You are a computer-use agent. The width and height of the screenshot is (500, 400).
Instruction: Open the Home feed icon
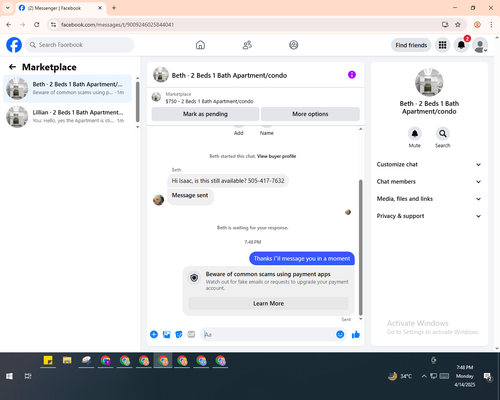[x=200, y=45]
